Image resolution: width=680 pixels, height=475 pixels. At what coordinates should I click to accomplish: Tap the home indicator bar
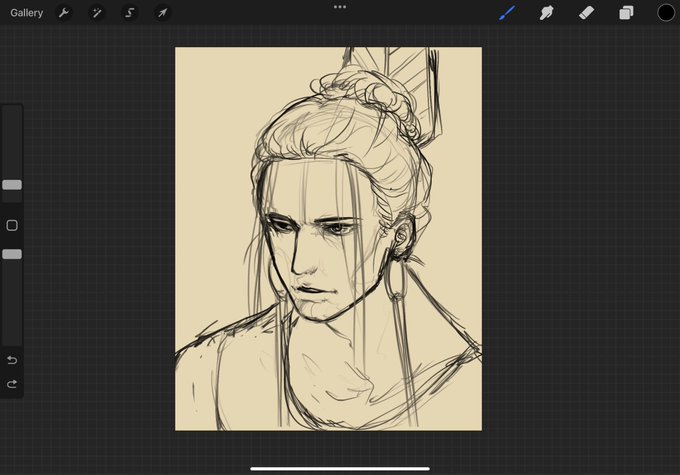coord(340,468)
